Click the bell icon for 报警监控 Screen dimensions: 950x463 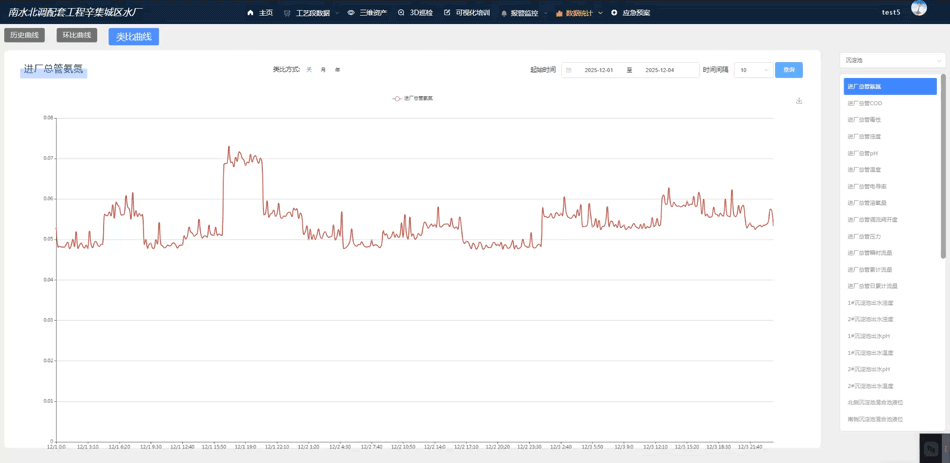[x=504, y=13]
